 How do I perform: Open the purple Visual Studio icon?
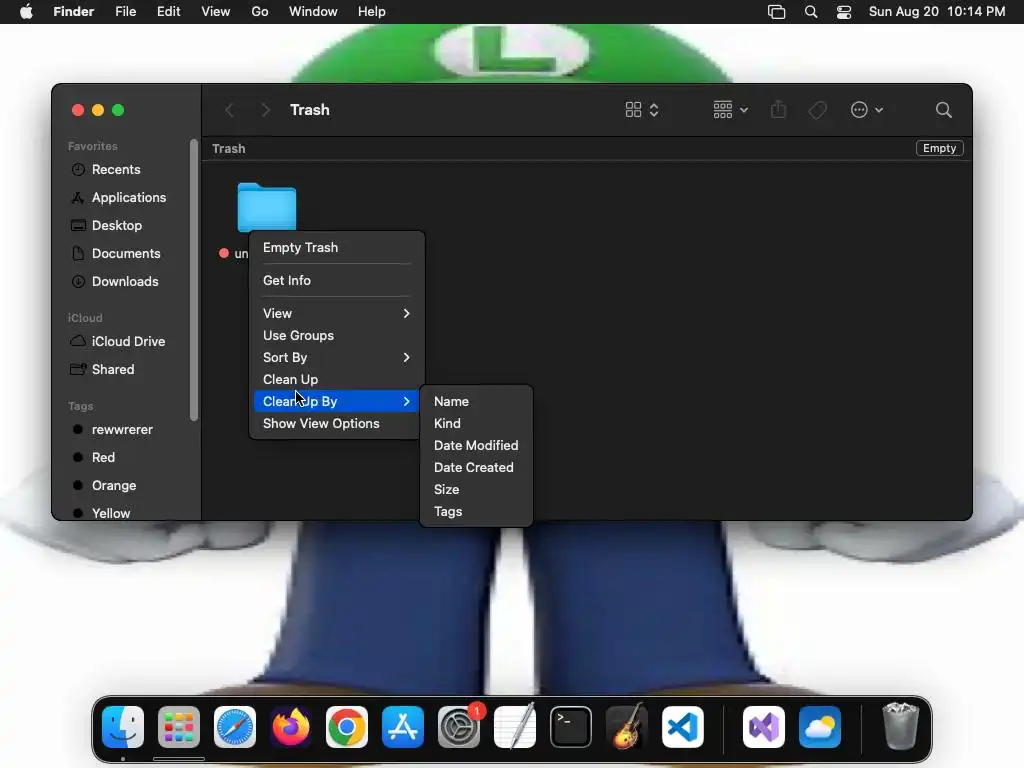point(763,727)
